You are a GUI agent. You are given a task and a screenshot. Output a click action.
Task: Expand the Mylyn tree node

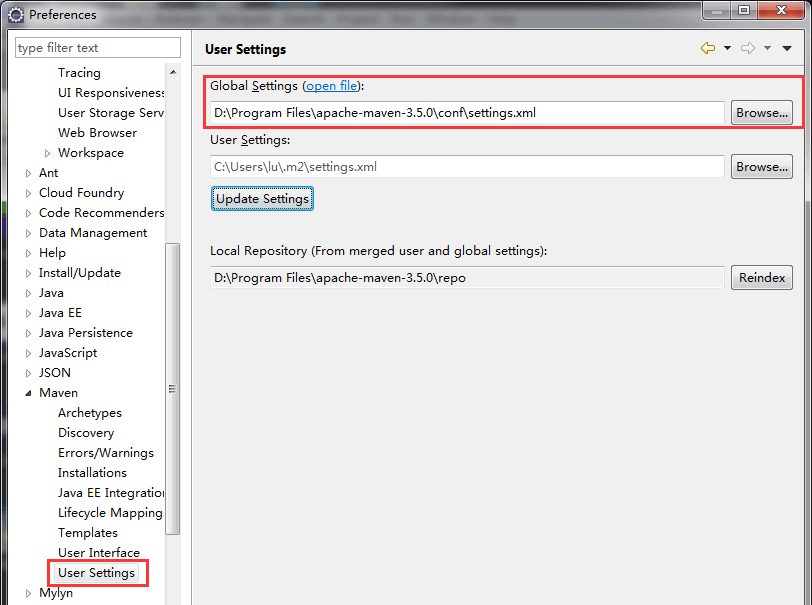point(28,593)
